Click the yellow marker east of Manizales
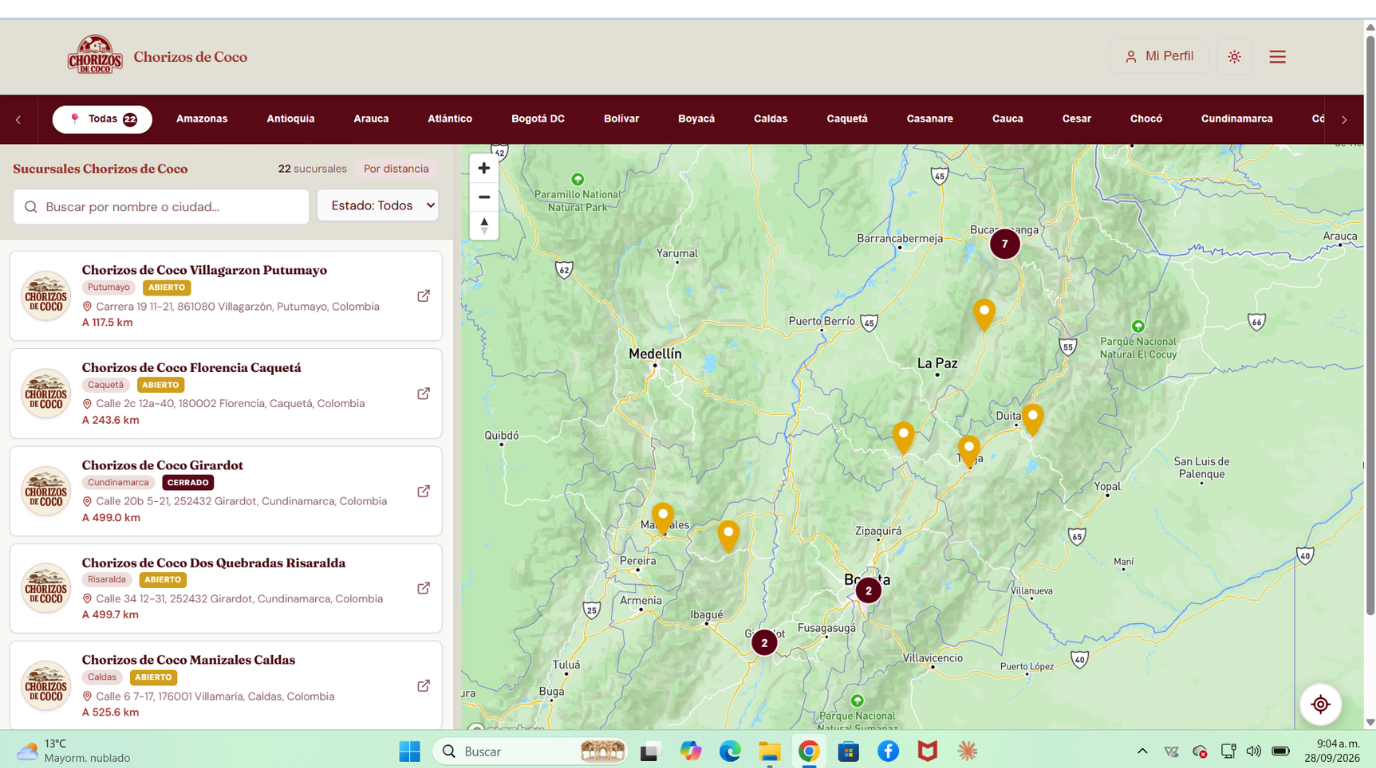Screen dimensions: 1376x768 click(x=728, y=536)
